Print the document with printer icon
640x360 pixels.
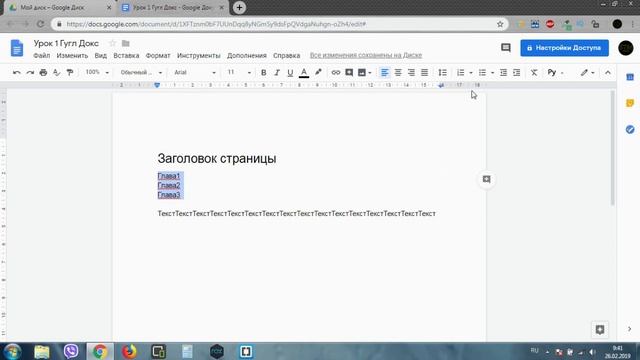[43, 73]
